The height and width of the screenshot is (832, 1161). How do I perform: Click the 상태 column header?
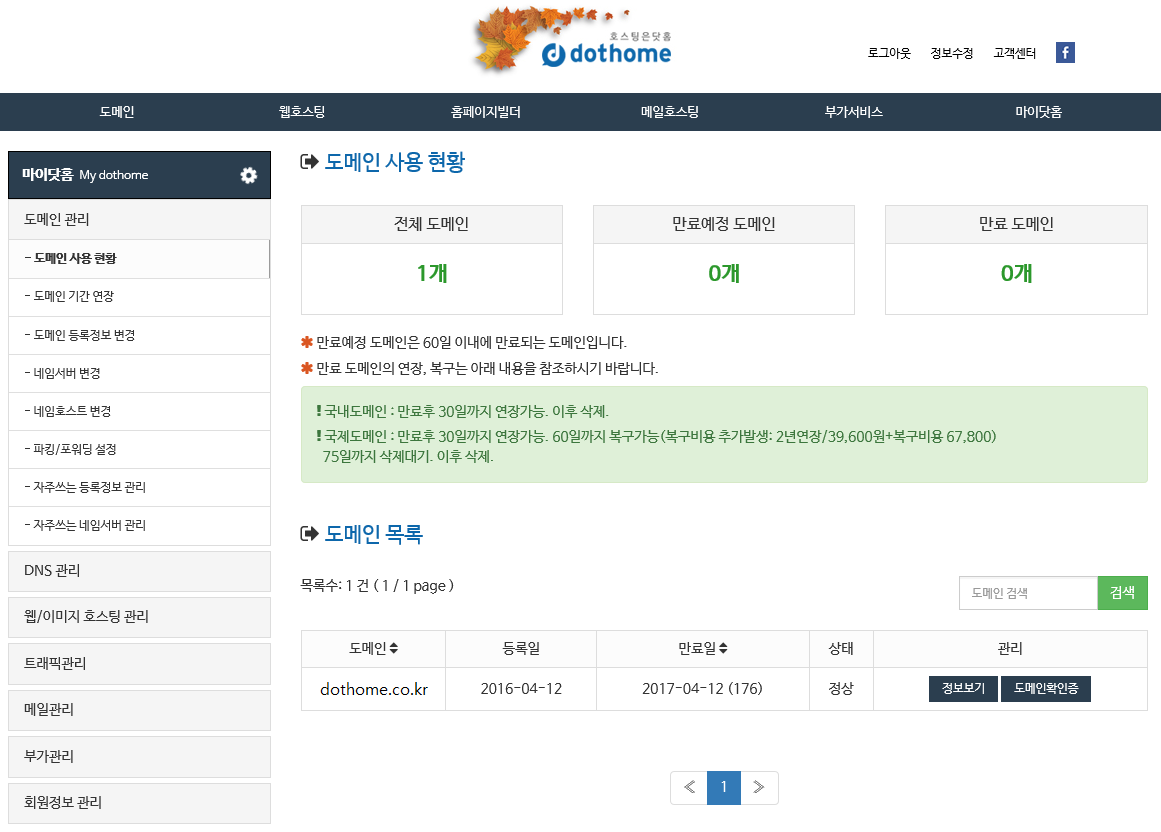click(841, 649)
